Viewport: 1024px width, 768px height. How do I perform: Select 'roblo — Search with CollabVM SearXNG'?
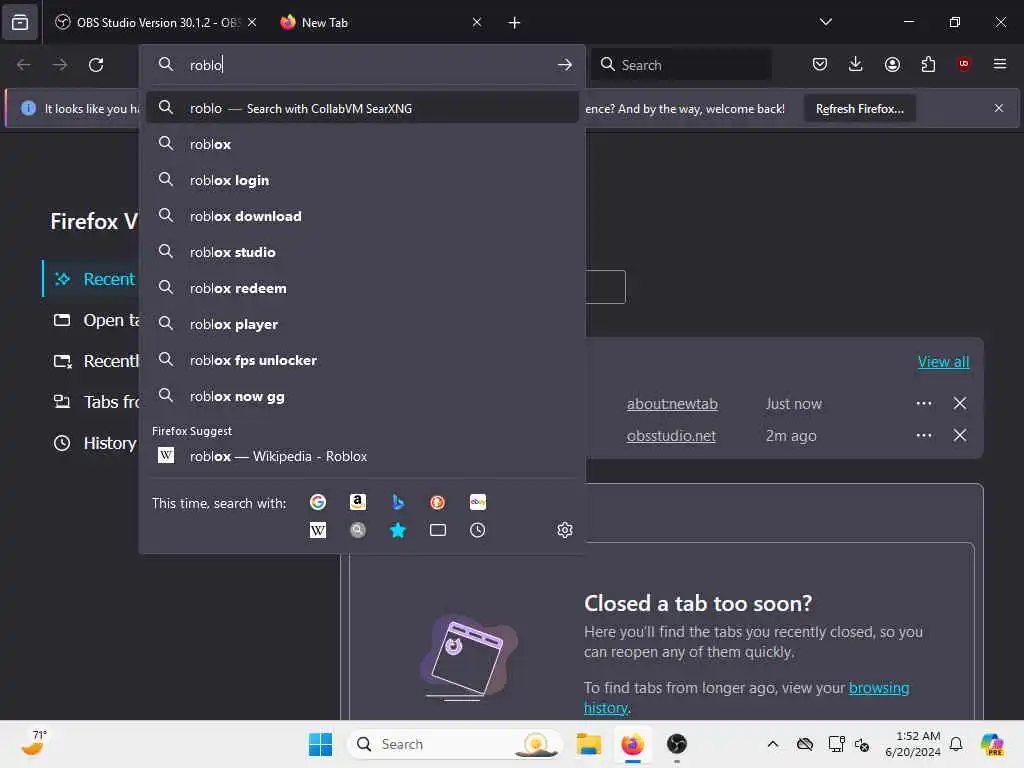tap(362, 108)
